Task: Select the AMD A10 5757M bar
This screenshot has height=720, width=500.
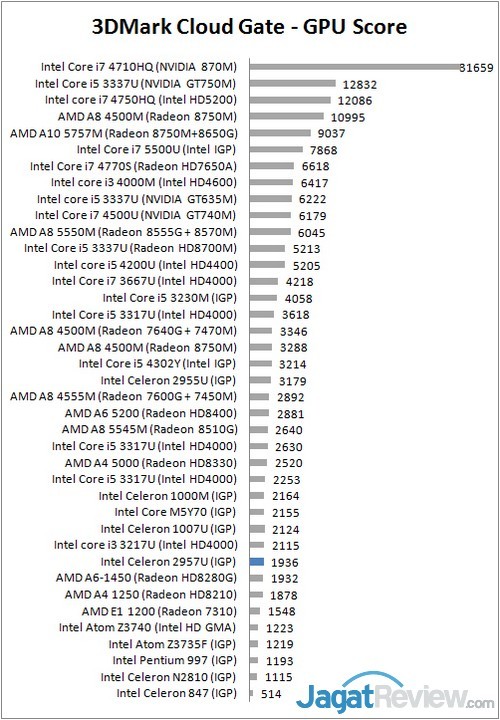Action: [280, 133]
